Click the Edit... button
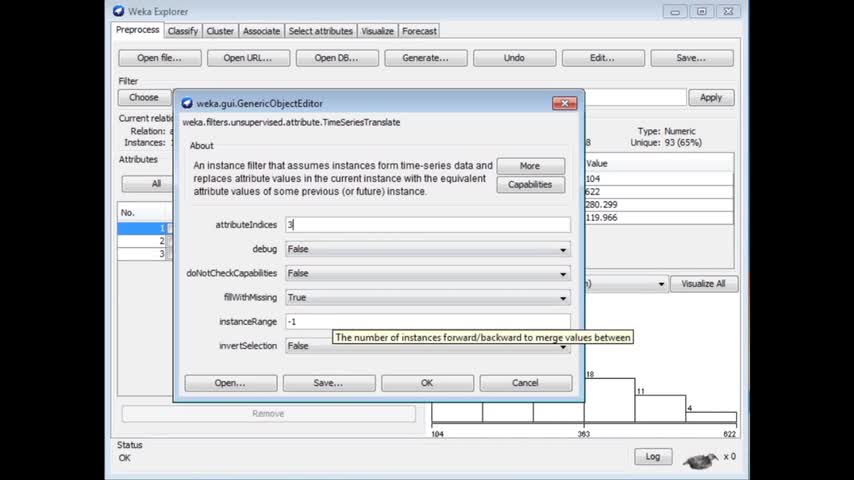The image size is (854, 480). [x=603, y=58]
